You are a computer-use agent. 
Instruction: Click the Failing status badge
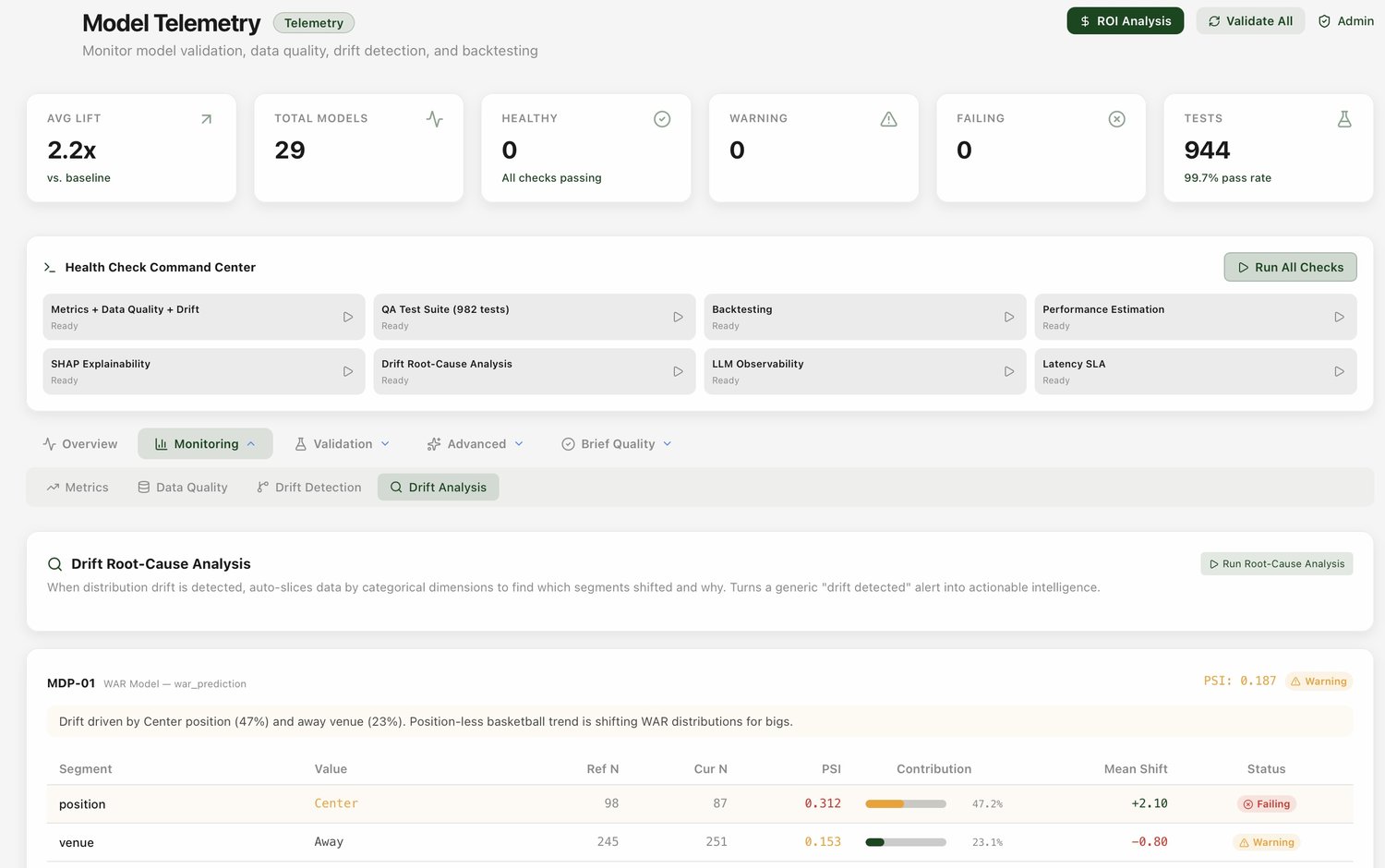(x=1267, y=804)
